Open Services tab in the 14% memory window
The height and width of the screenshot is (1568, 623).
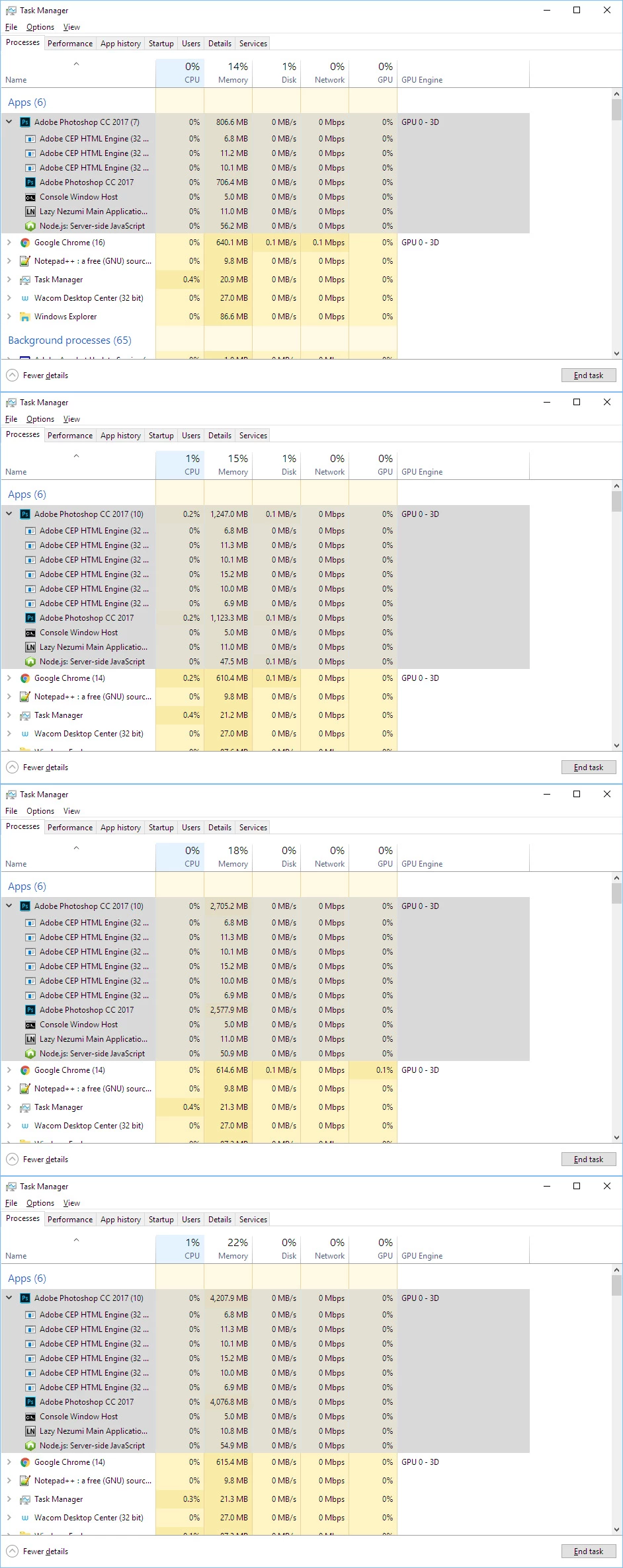click(x=253, y=44)
